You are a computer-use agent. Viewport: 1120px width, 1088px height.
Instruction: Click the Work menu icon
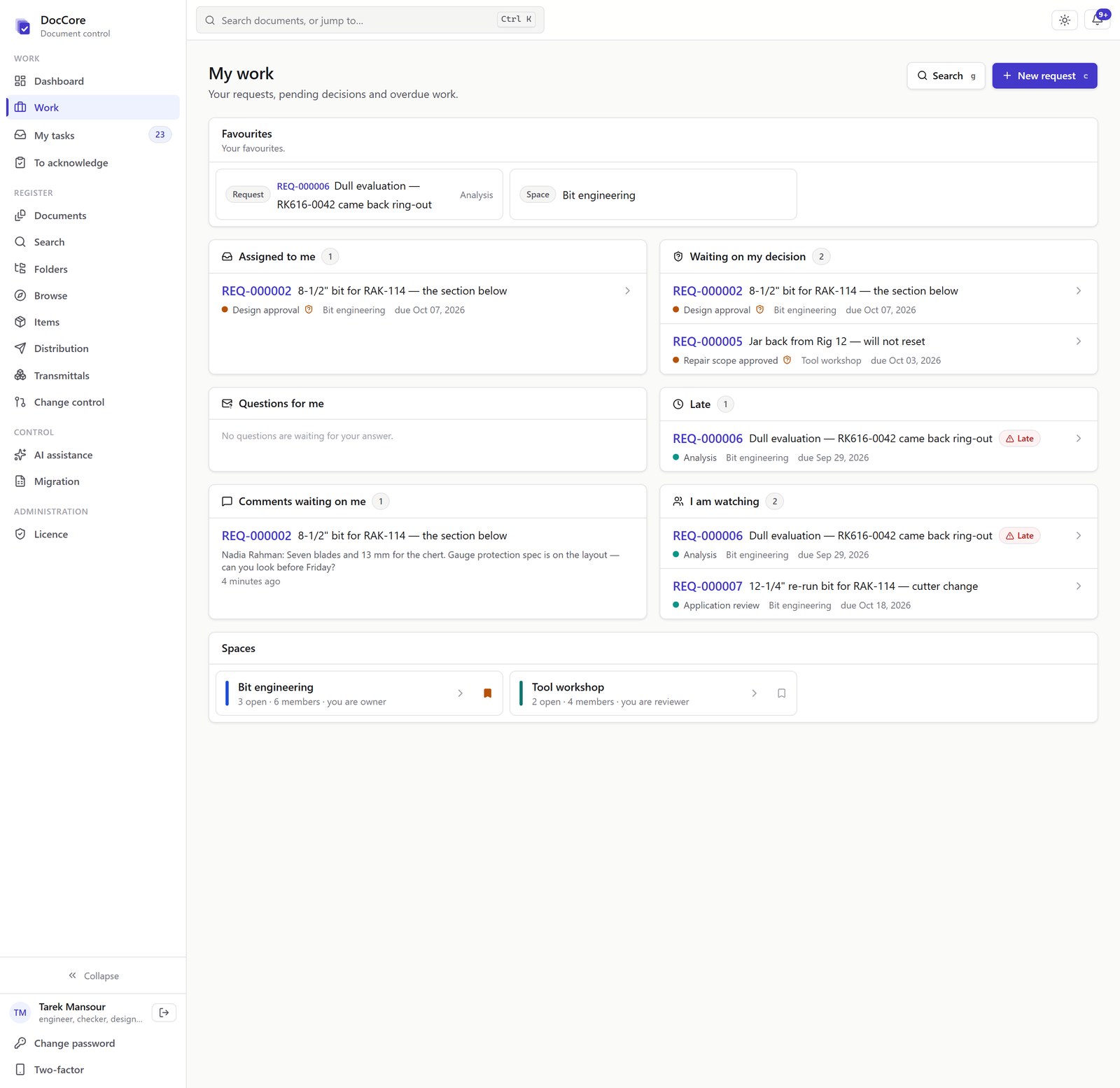20,107
